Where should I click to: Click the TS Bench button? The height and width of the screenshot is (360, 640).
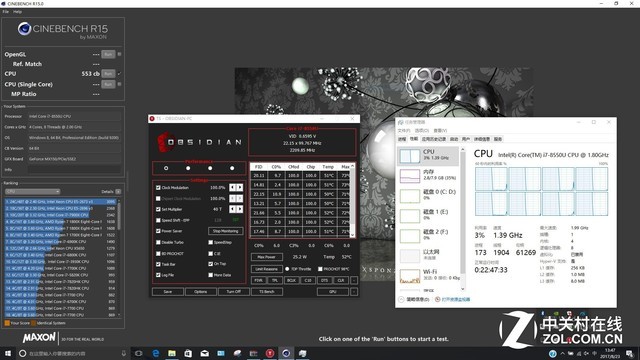point(267,292)
